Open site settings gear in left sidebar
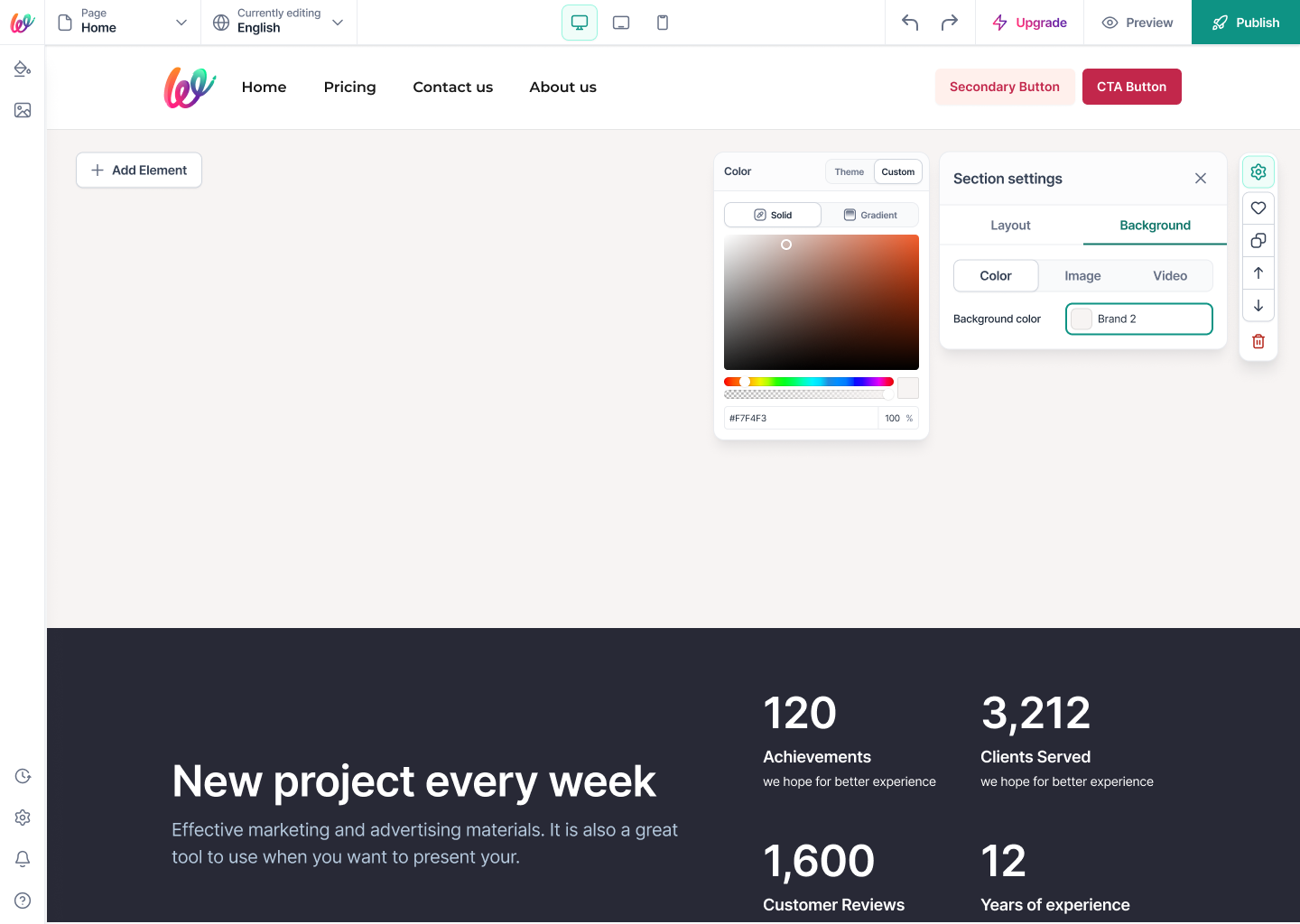The width and height of the screenshot is (1300, 924). 23,818
